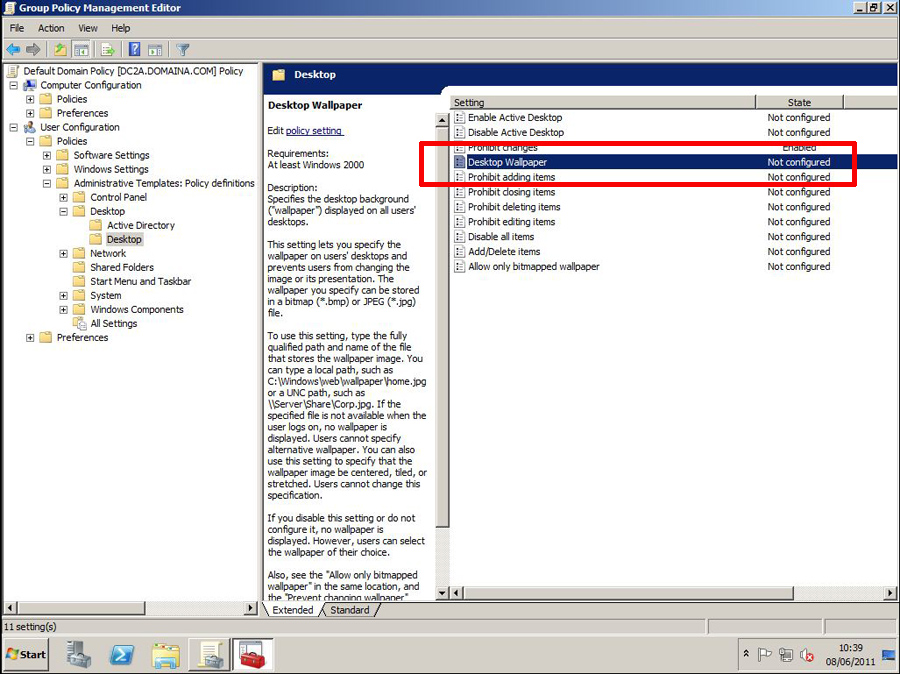Switch to the Standard tab
This screenshot has width=900, height=674.
(x=351, y=609)
